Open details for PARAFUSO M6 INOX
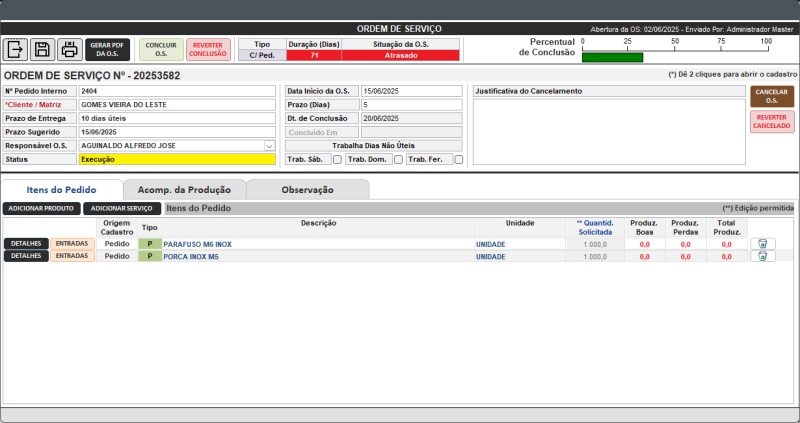The image size is (800, 423). click(x=26, y=243)
